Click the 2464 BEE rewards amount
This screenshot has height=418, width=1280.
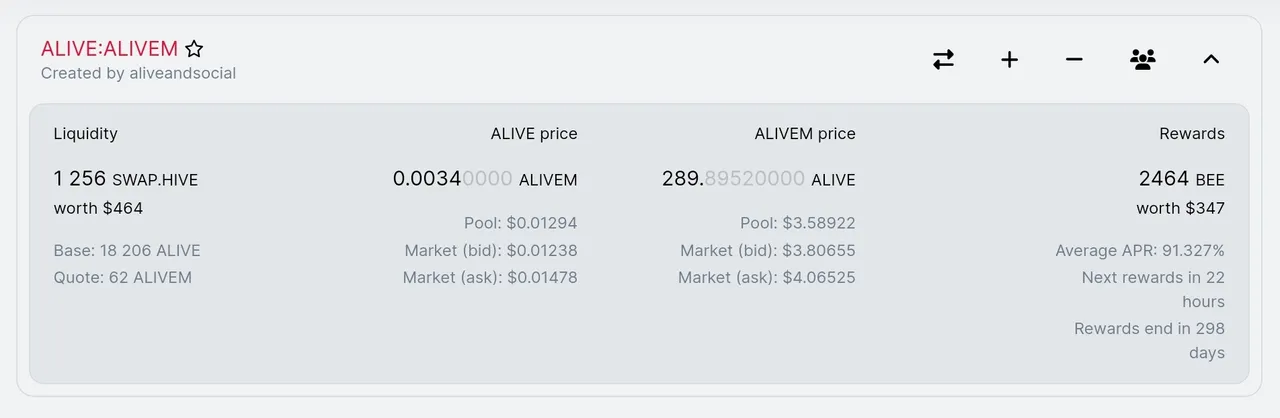[1181, 179]
